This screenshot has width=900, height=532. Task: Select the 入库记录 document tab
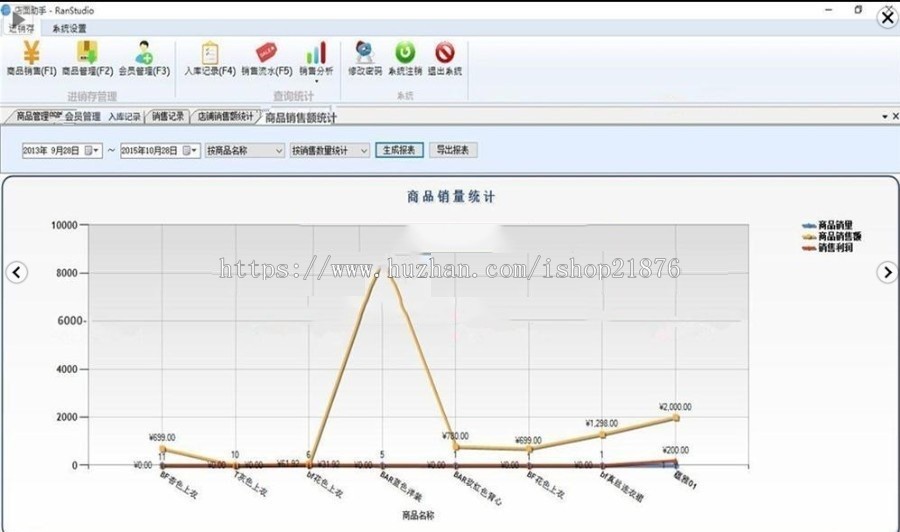pos(125,117)
